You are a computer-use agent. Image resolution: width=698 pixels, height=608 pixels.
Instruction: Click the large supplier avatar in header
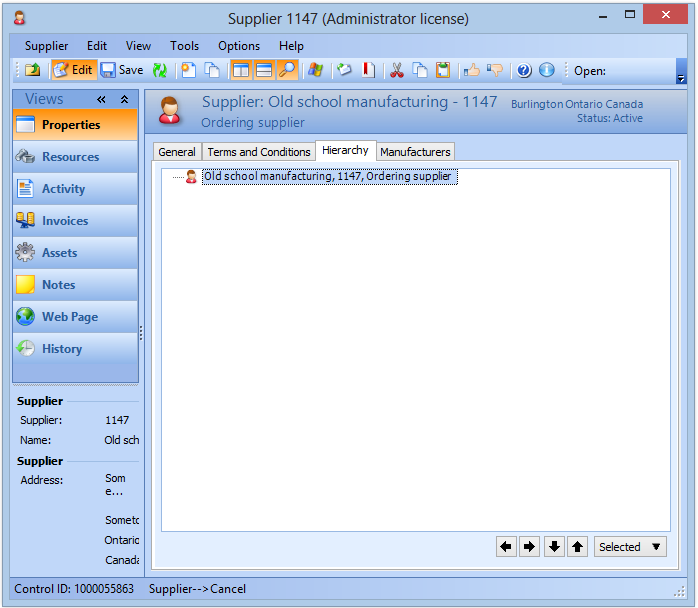coord(170,110)
